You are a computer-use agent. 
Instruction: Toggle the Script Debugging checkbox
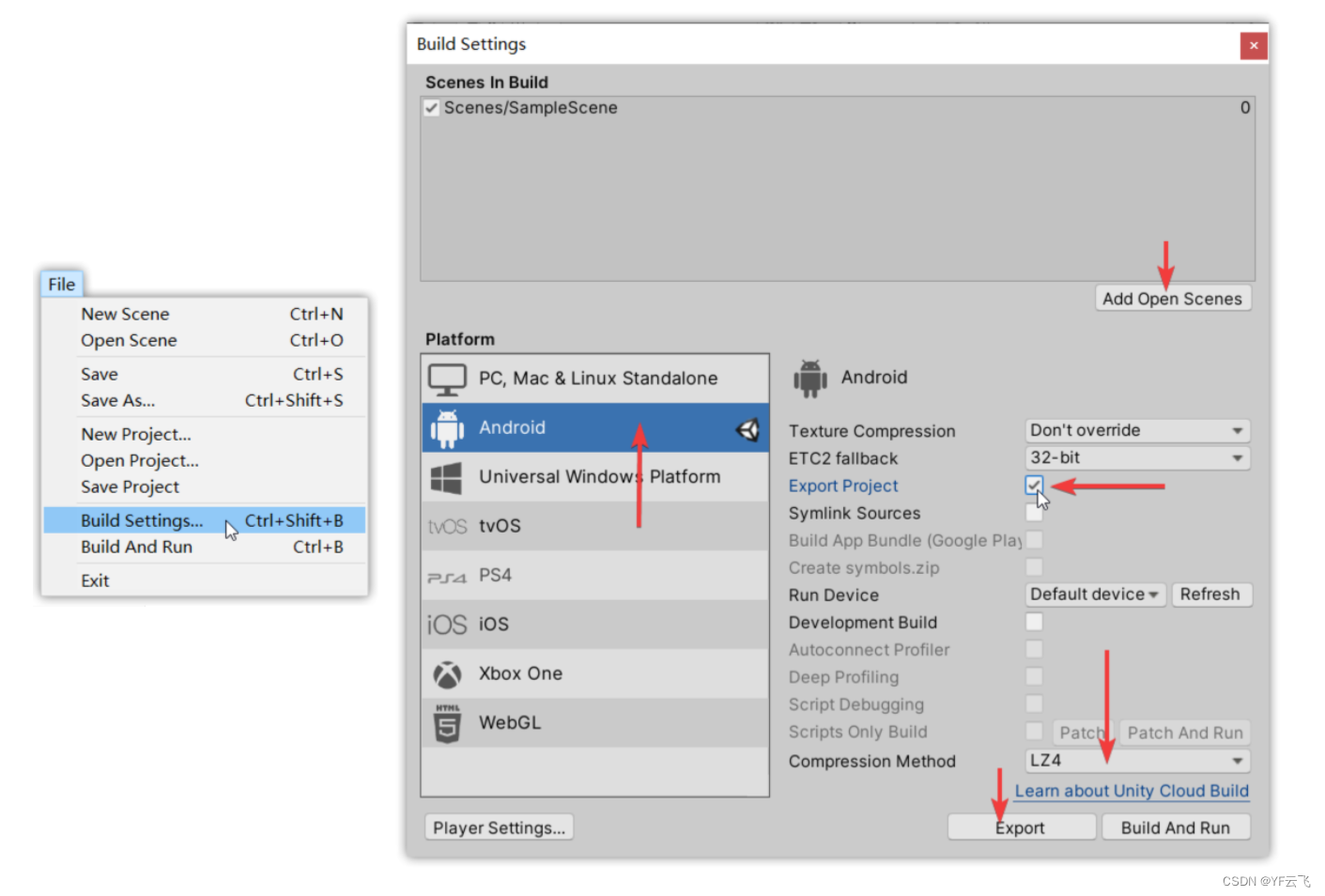coord(1034,703)
